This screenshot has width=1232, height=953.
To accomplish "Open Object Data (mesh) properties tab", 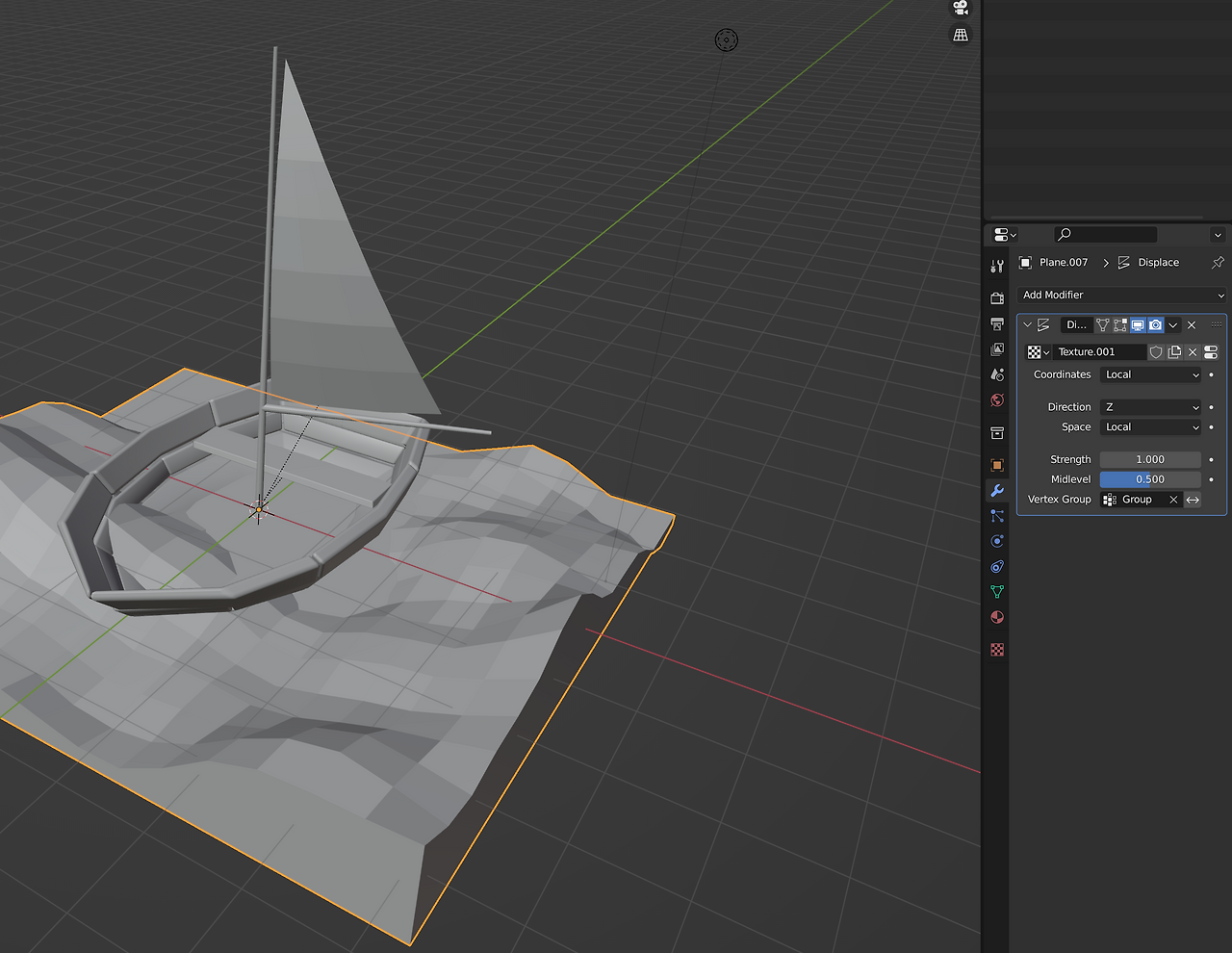I will (997, 592).
